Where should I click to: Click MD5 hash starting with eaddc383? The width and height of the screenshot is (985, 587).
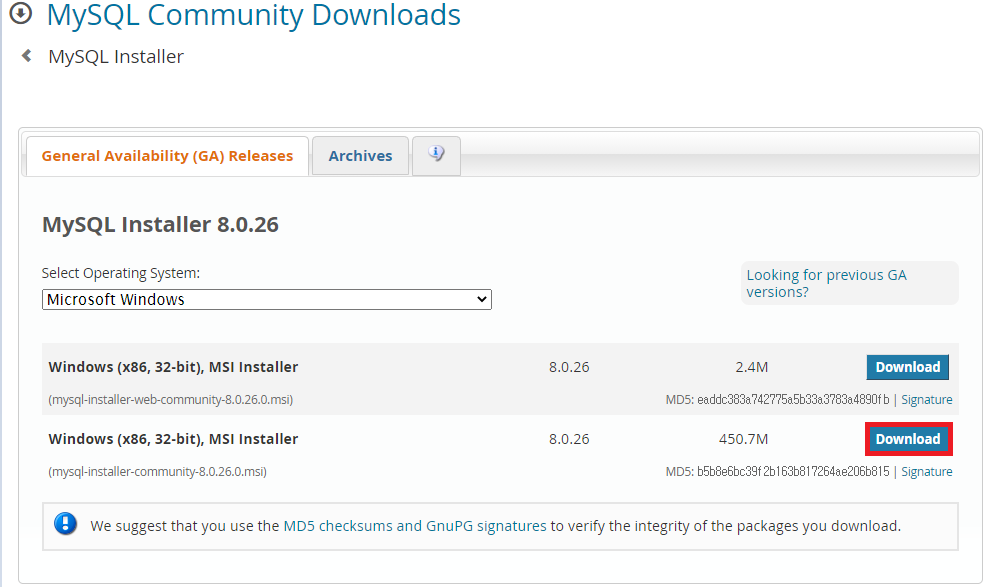(x=793, y=400)
